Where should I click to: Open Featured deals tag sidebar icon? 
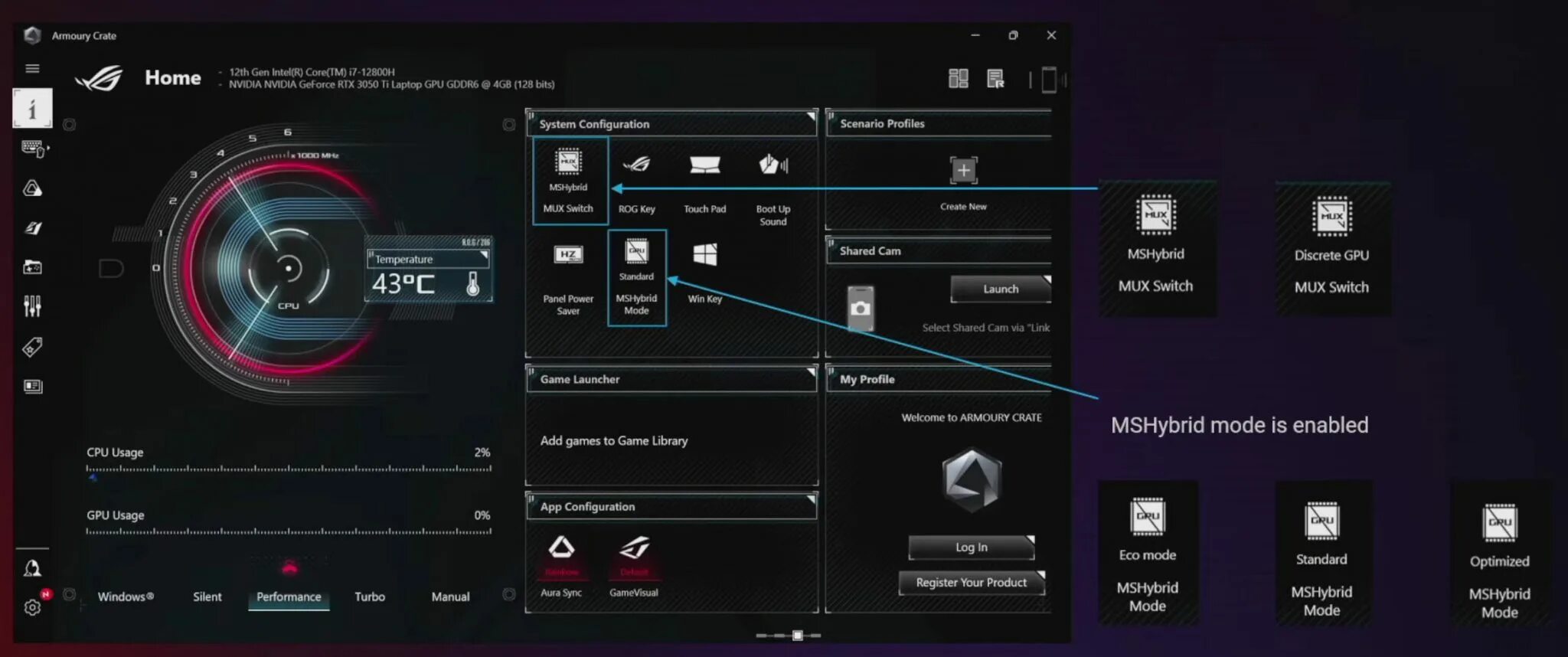(32, 347)
